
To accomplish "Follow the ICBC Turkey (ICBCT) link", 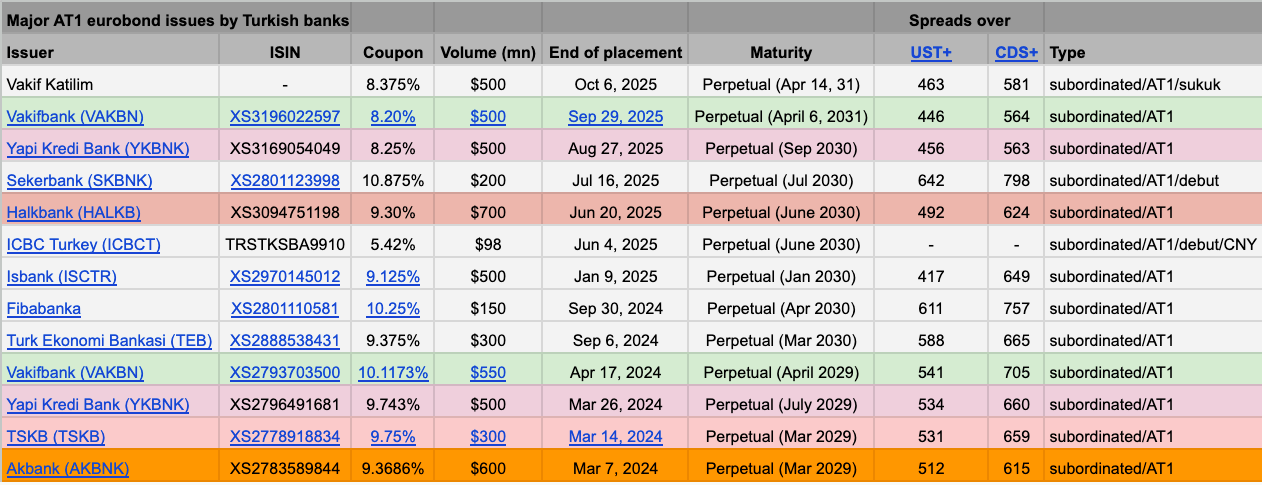I will (x=83, y=245).
